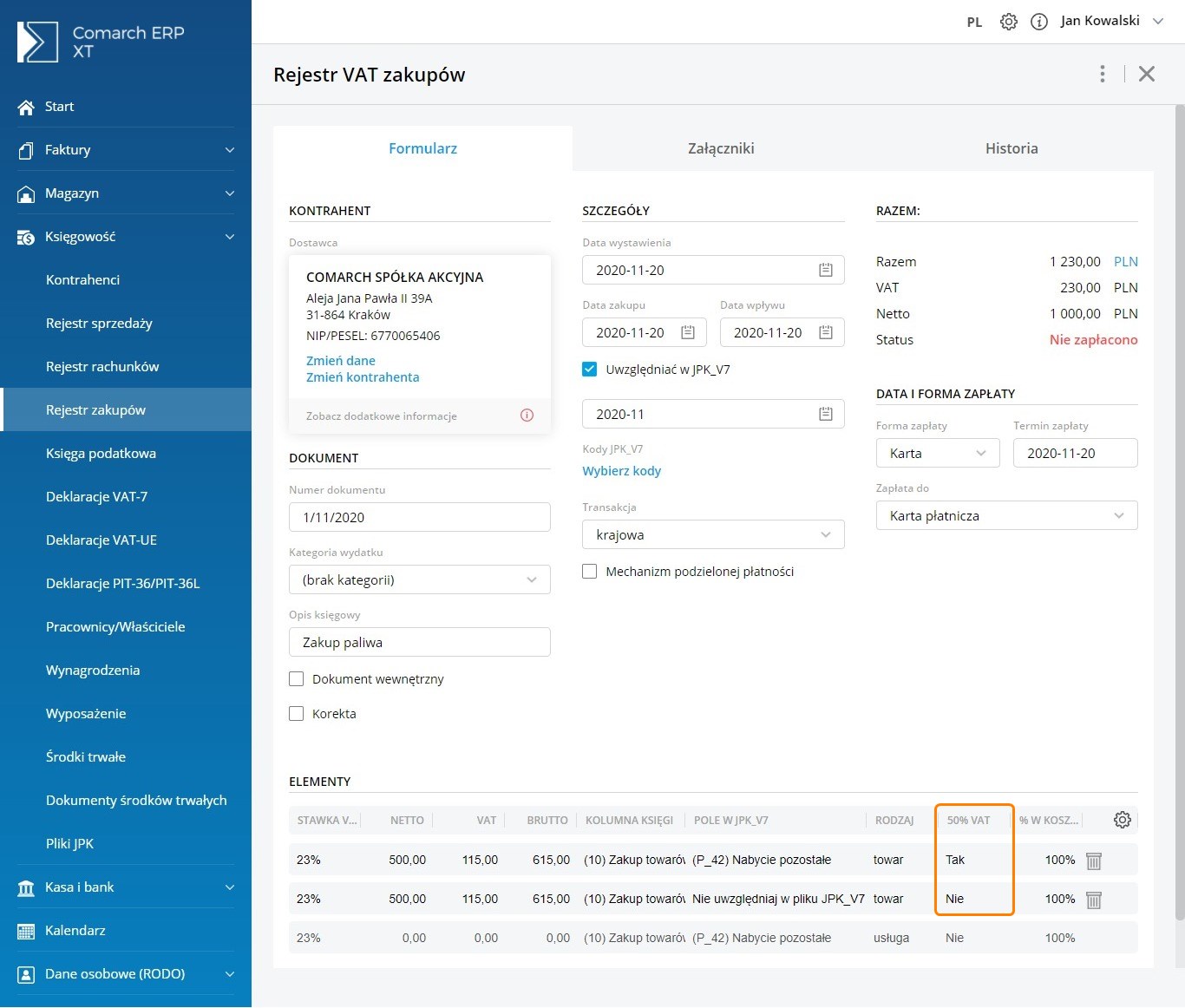Open calendar for Data wystawienia field
Image resolution: width=1185 pixels, height=1008 pixels.
[x=825, y=271]
